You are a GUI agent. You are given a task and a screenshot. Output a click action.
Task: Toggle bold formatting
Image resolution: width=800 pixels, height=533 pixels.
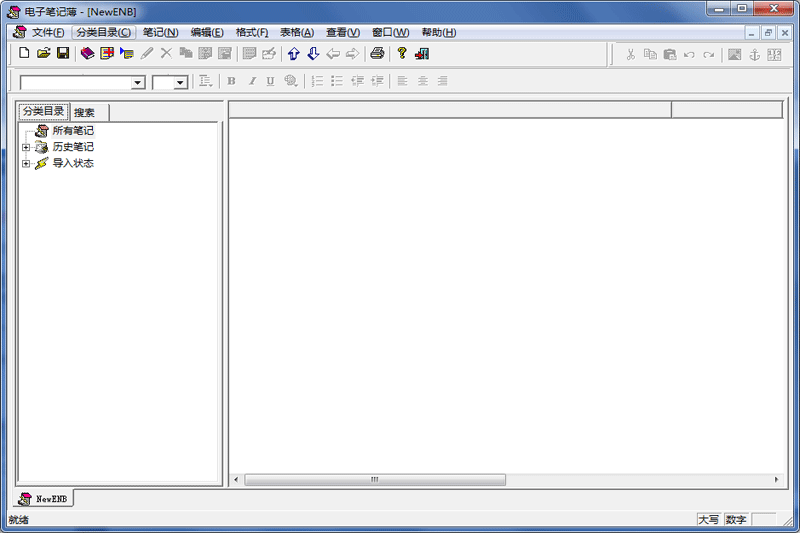click(x=232, y=81)
